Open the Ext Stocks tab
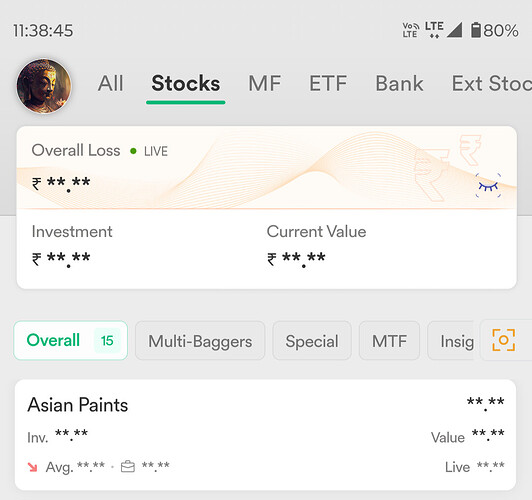 (x=492, y=84)
